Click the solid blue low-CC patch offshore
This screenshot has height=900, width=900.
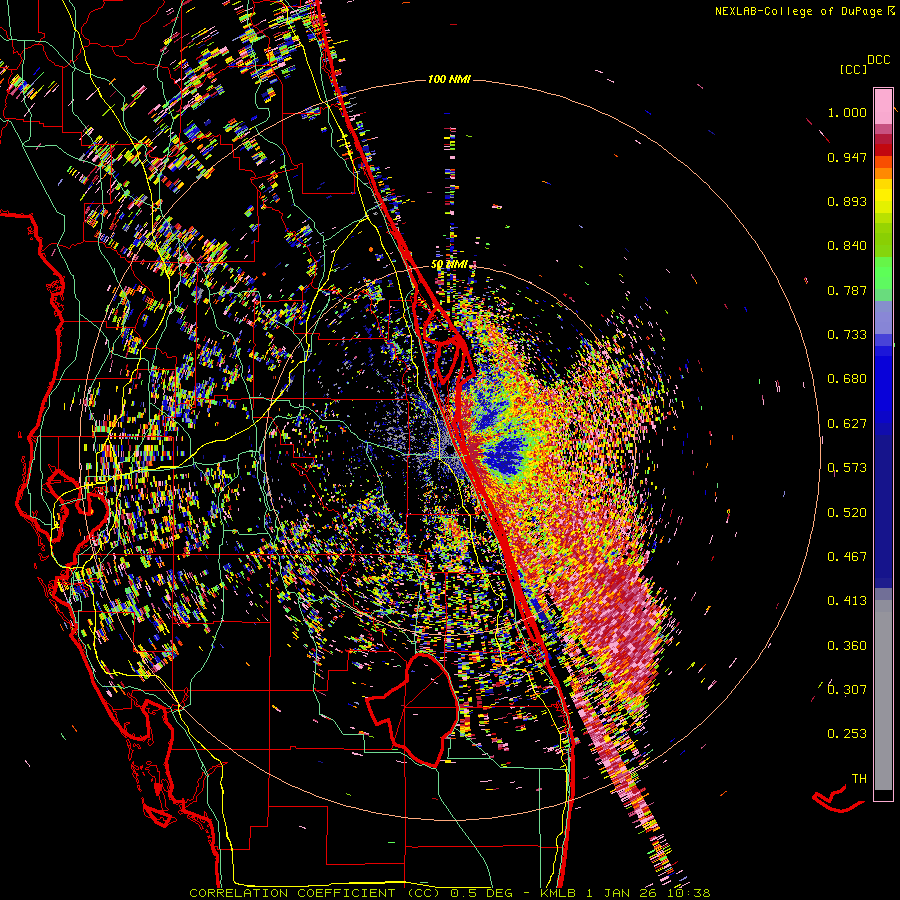pos(506,455)
